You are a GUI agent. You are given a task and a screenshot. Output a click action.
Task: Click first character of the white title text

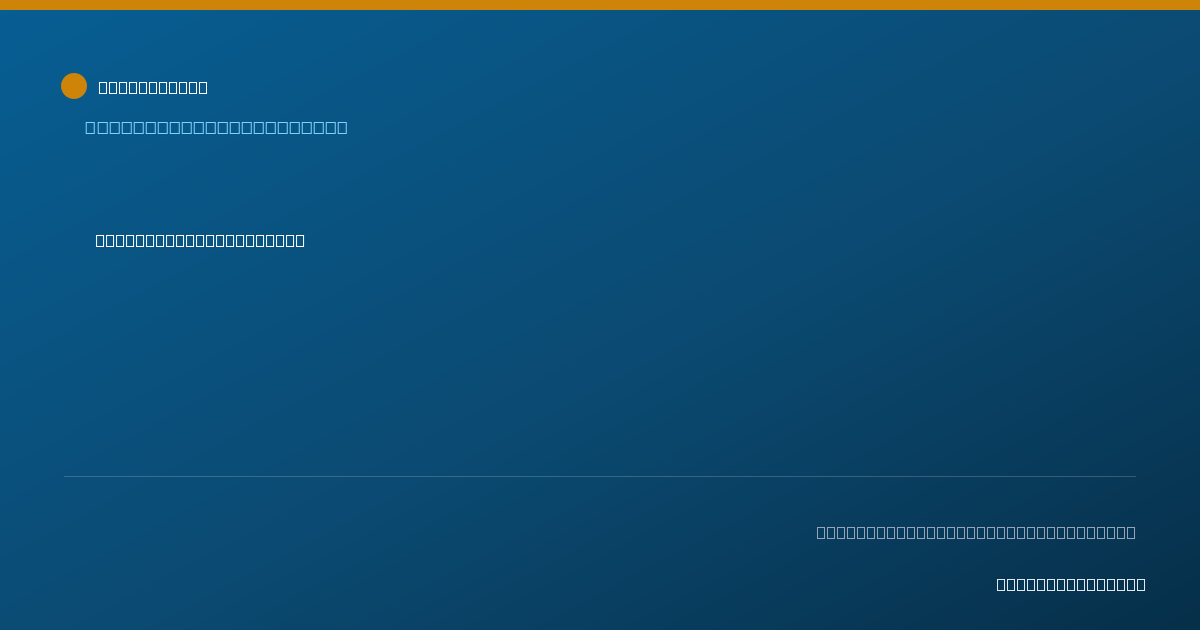[103, 87]
